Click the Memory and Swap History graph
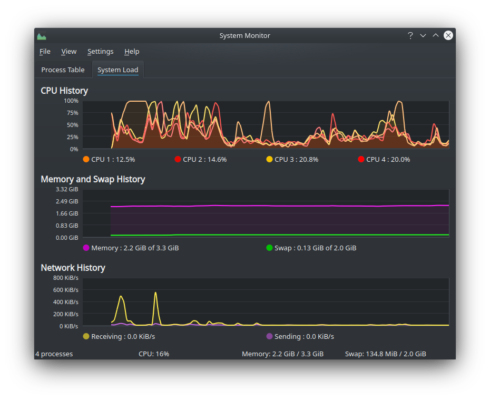Image resolution: width=490 pixels, height=400 pixels. pyautogui.click(x=266, y=213)
